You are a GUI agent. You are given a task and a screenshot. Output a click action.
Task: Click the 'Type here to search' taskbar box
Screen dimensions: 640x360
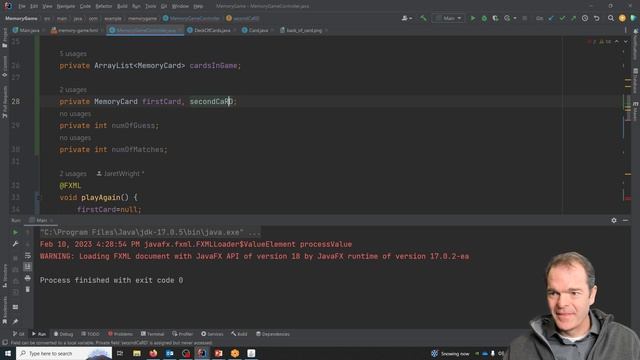click(x=64, y=353)
